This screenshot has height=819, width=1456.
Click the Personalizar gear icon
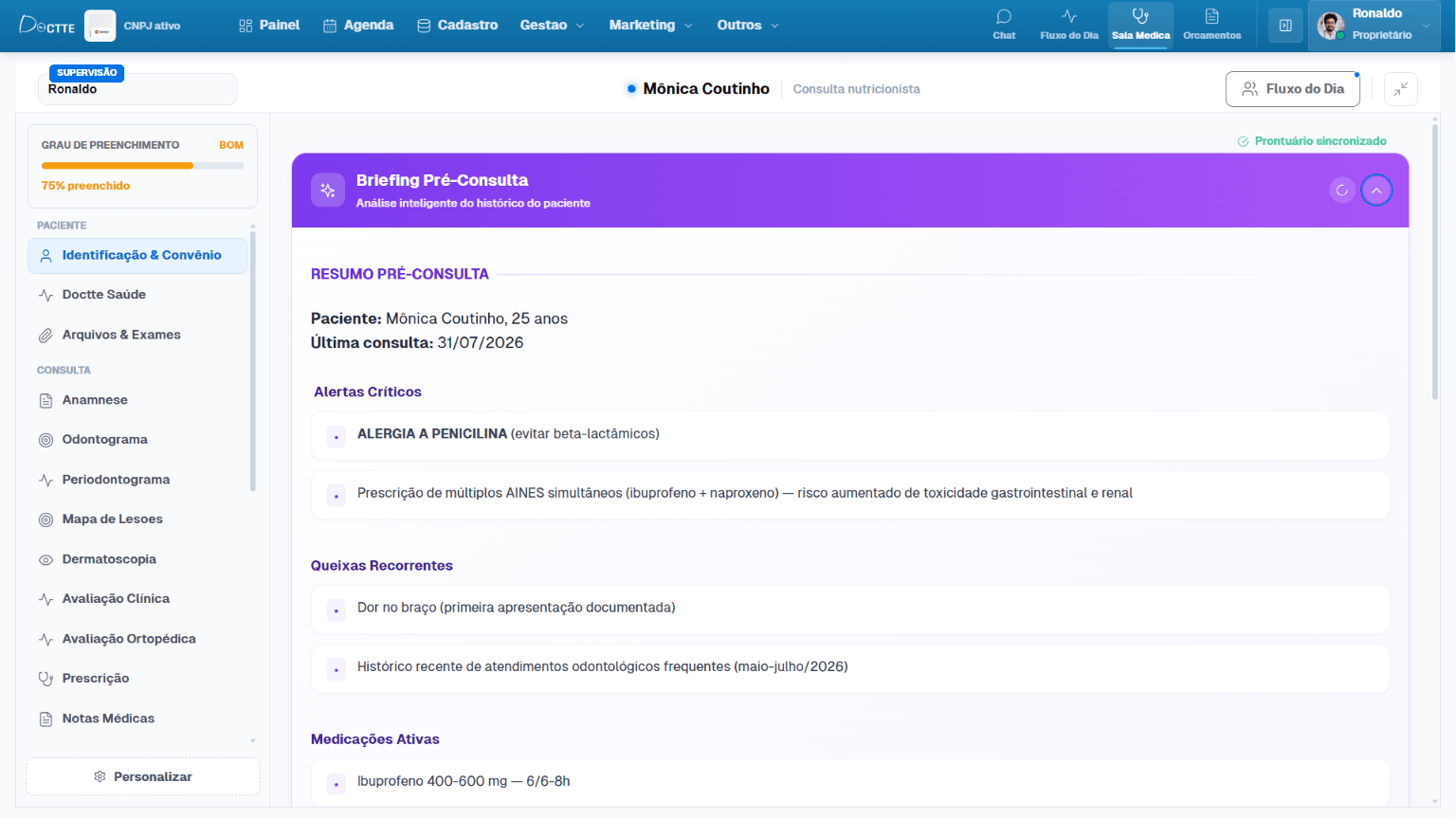point(100,776)
